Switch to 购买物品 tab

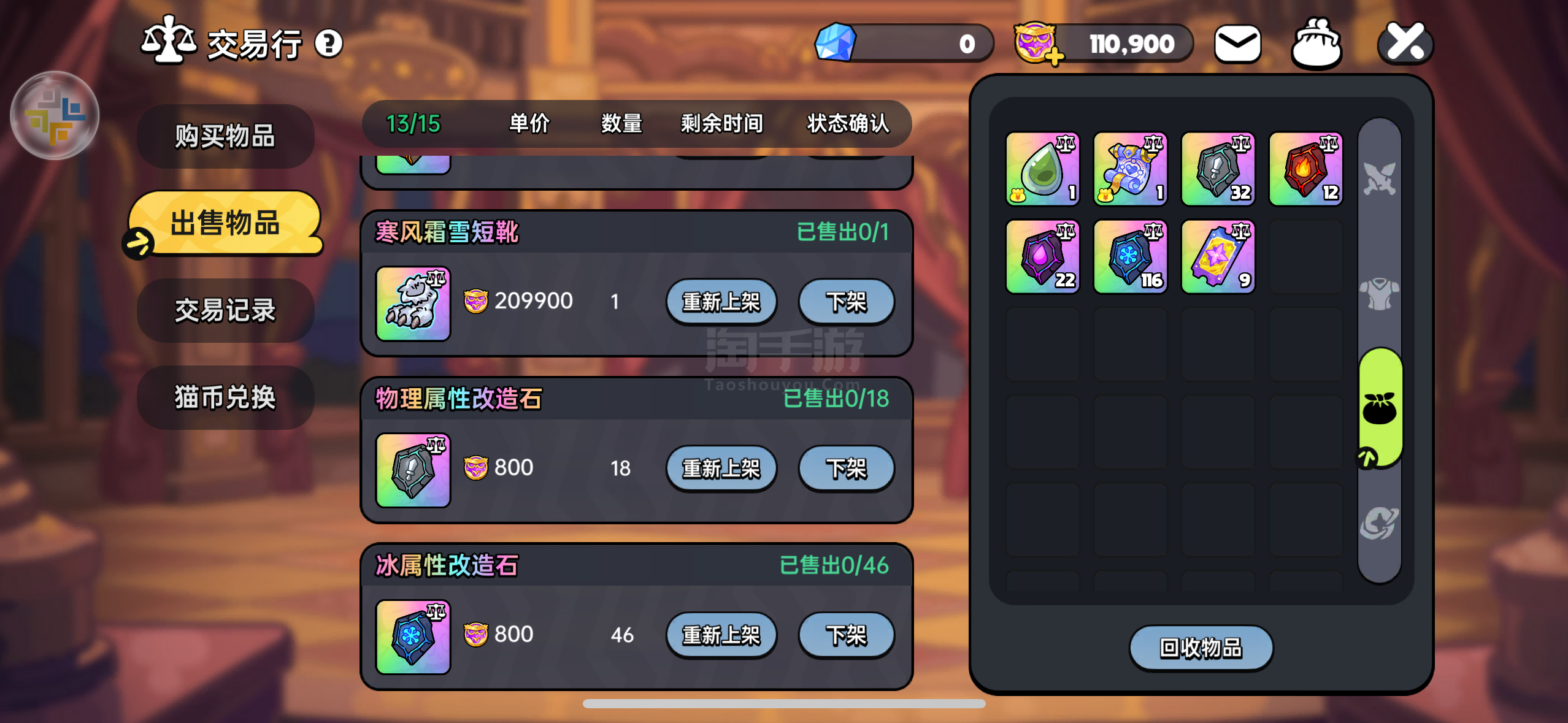coord(225,136)
